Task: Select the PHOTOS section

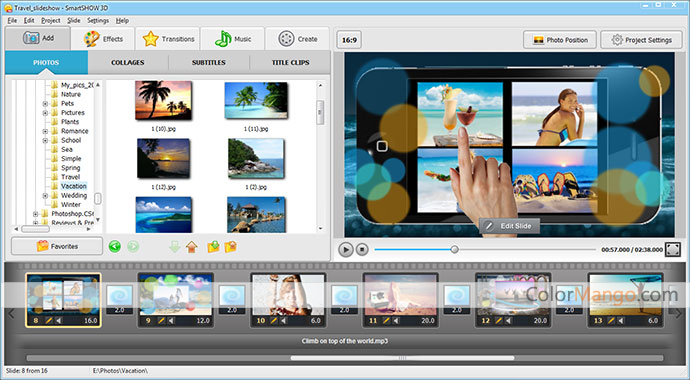Action: click(46, 62)
